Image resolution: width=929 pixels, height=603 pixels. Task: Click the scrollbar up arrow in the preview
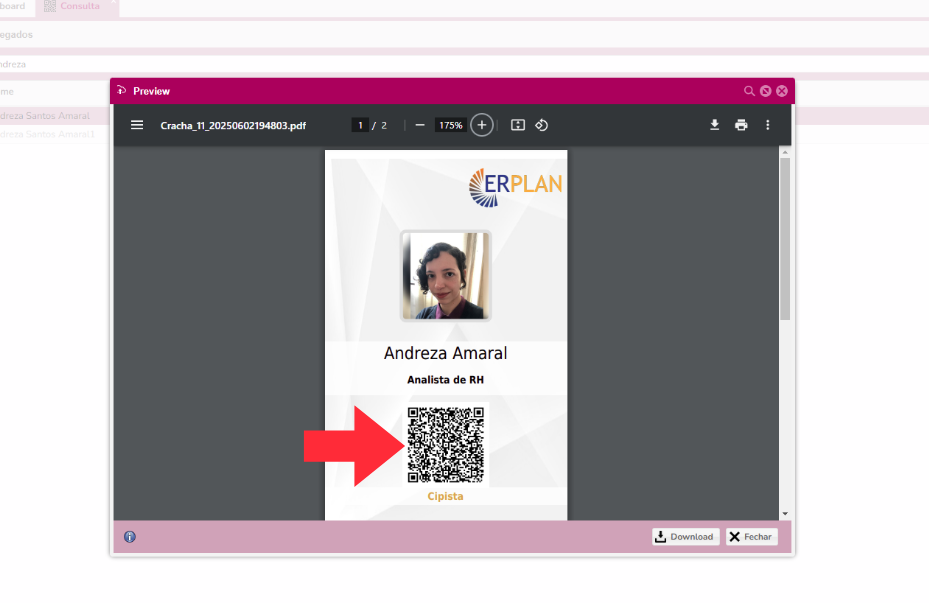click(785, 153)
